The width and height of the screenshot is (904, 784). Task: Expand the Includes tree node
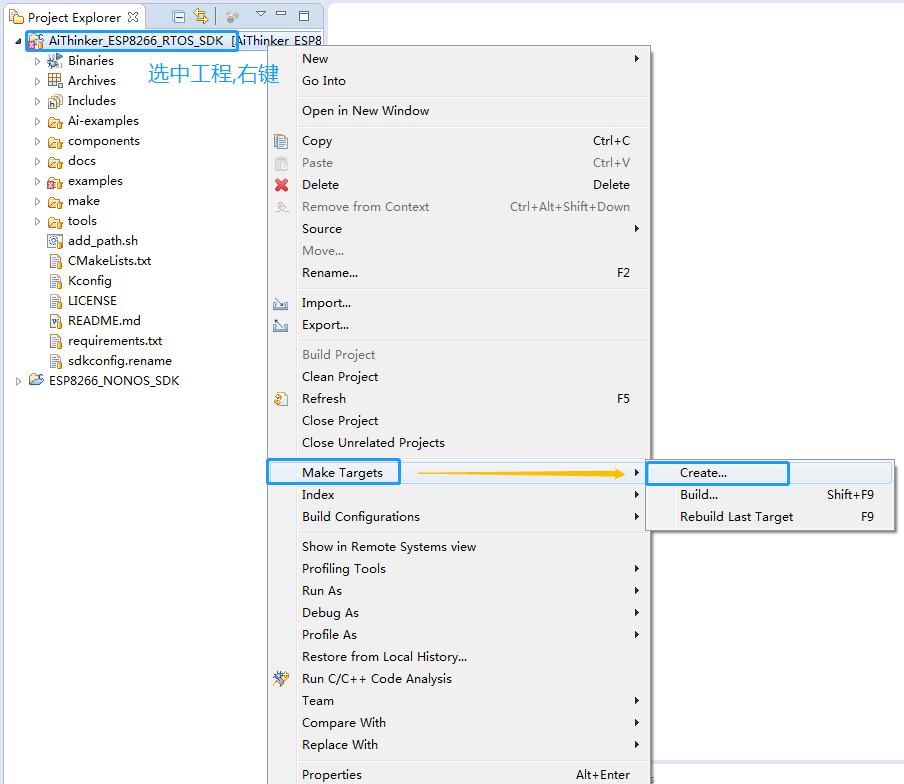pos(37,101)
